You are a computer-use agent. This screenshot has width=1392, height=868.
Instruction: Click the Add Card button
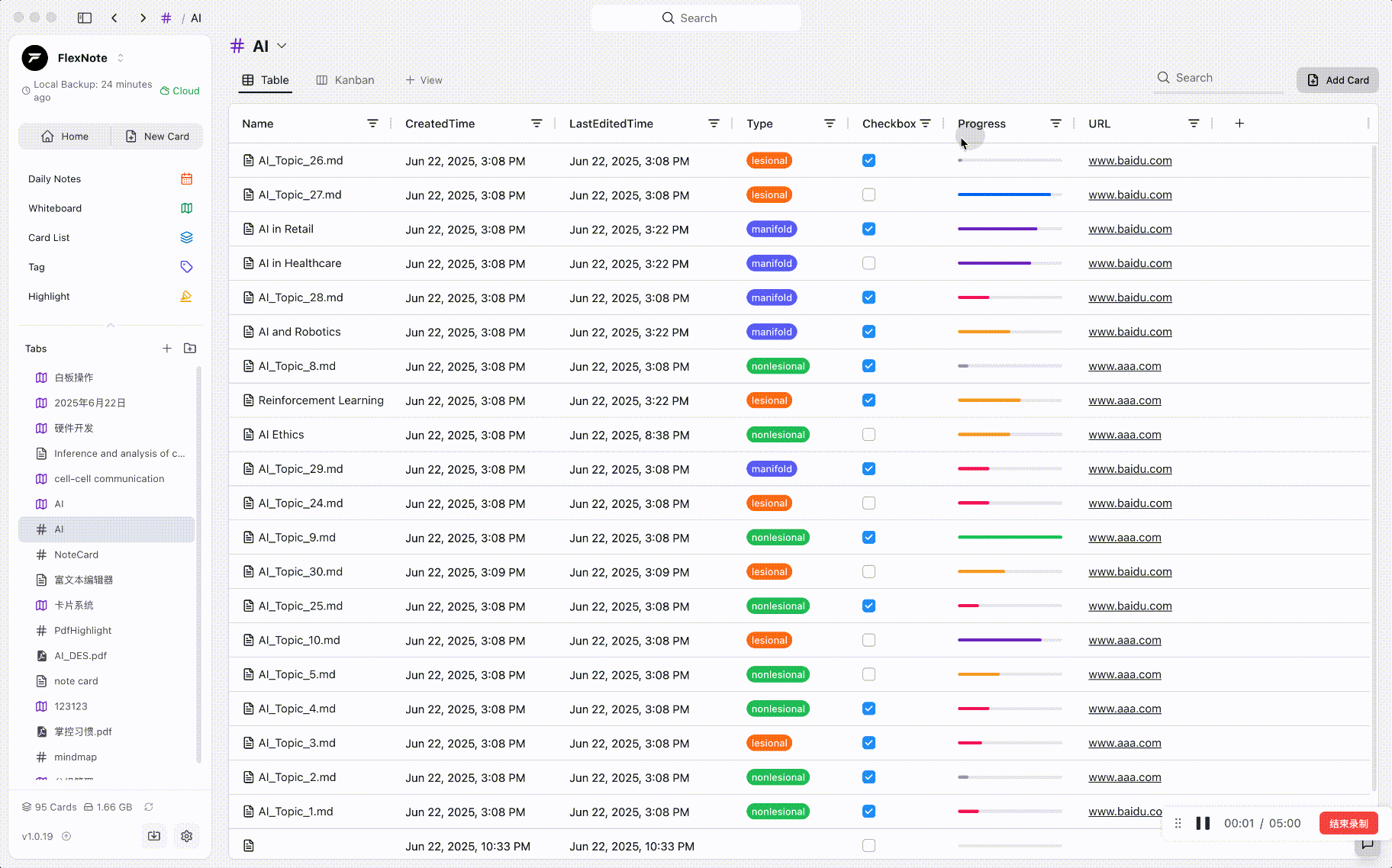pos(1338,80)
